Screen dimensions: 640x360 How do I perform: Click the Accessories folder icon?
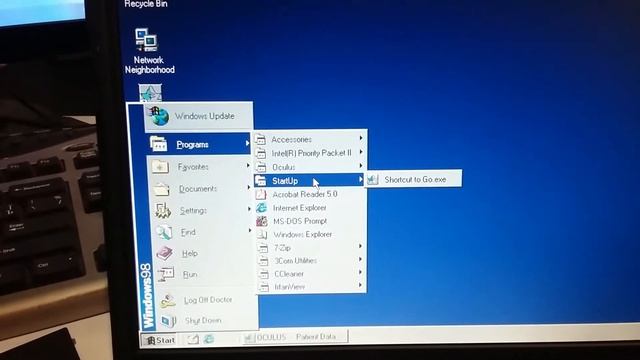(260, 140)
